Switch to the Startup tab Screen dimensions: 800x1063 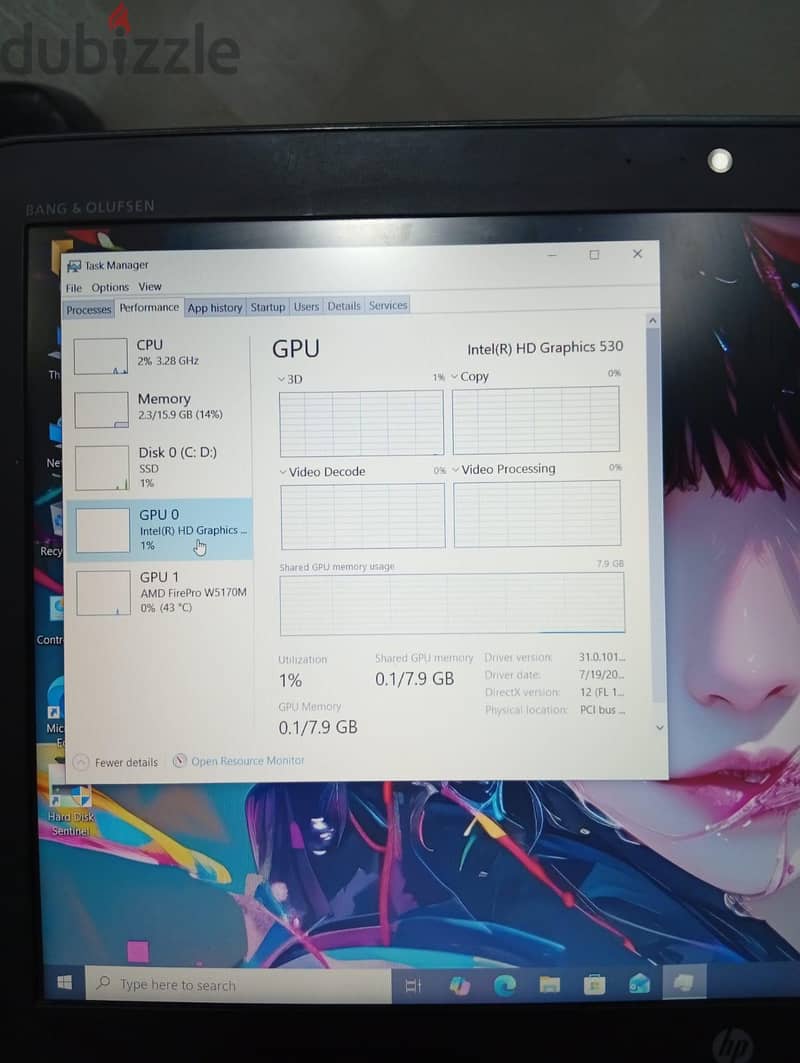[x=268, y=306]
